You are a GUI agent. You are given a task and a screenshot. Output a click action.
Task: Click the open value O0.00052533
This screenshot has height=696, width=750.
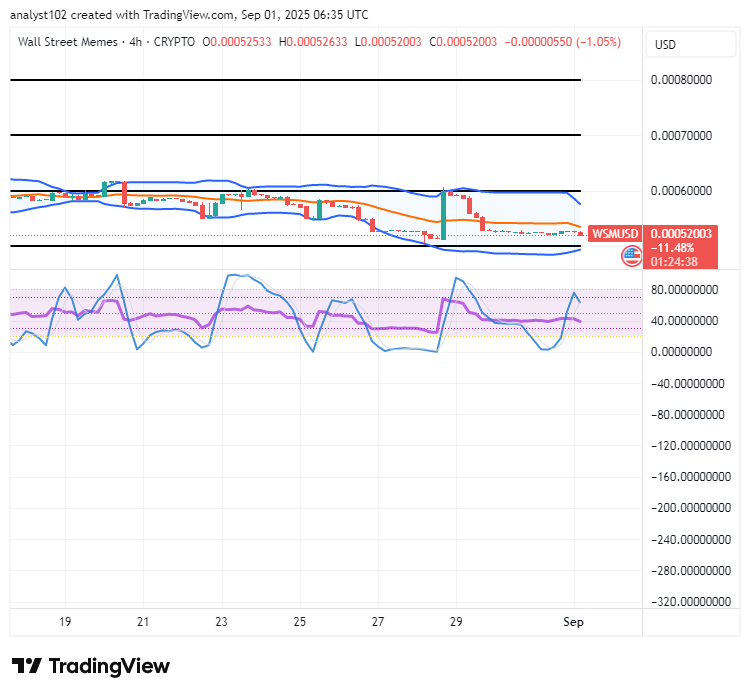click(237, 42)
